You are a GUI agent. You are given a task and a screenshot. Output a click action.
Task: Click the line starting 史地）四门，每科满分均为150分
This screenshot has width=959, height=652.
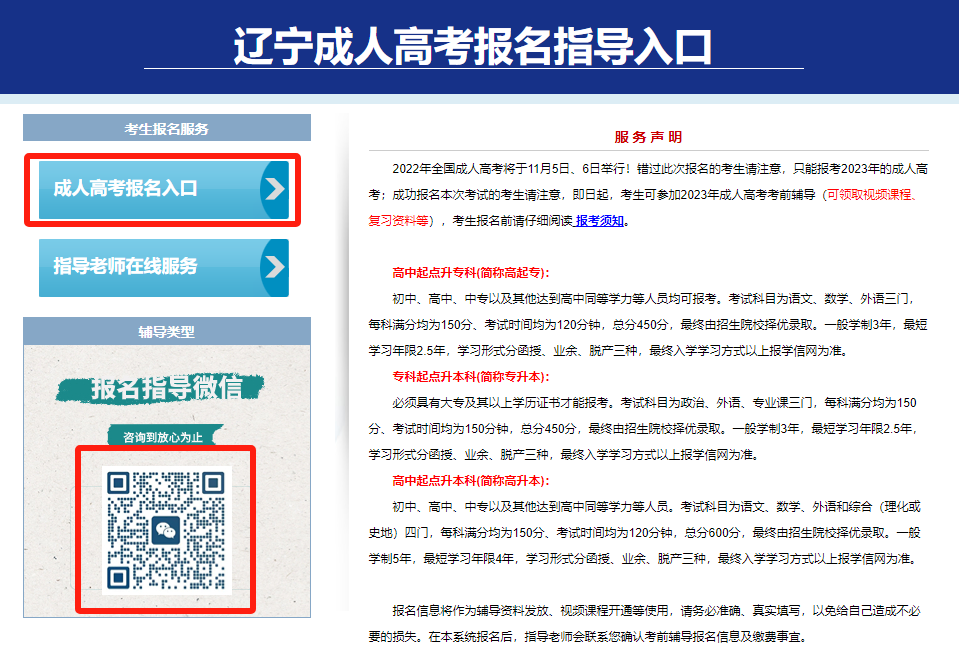[x=644, y=533]
